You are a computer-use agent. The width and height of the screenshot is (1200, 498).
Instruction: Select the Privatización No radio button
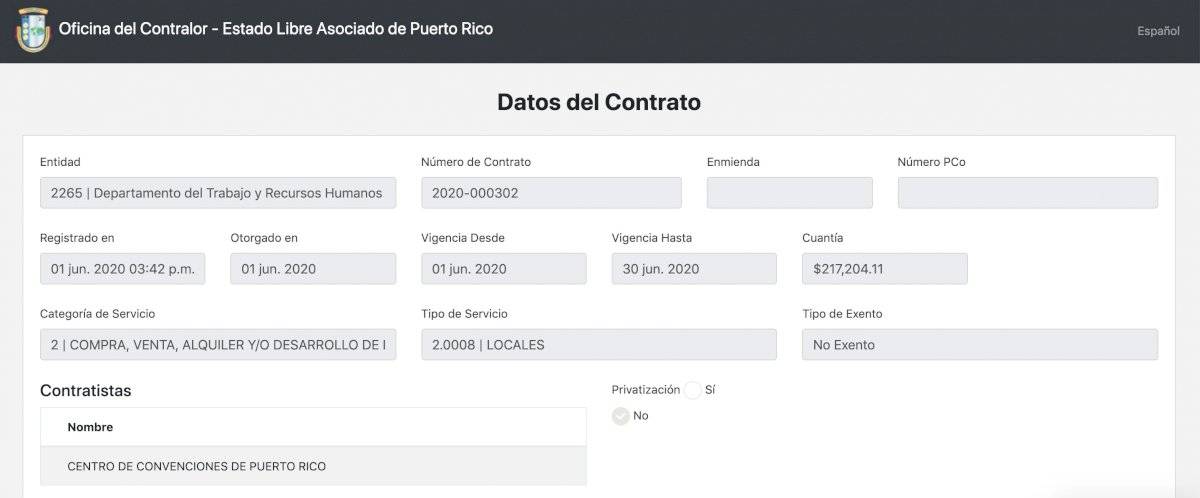coord(621,416)
